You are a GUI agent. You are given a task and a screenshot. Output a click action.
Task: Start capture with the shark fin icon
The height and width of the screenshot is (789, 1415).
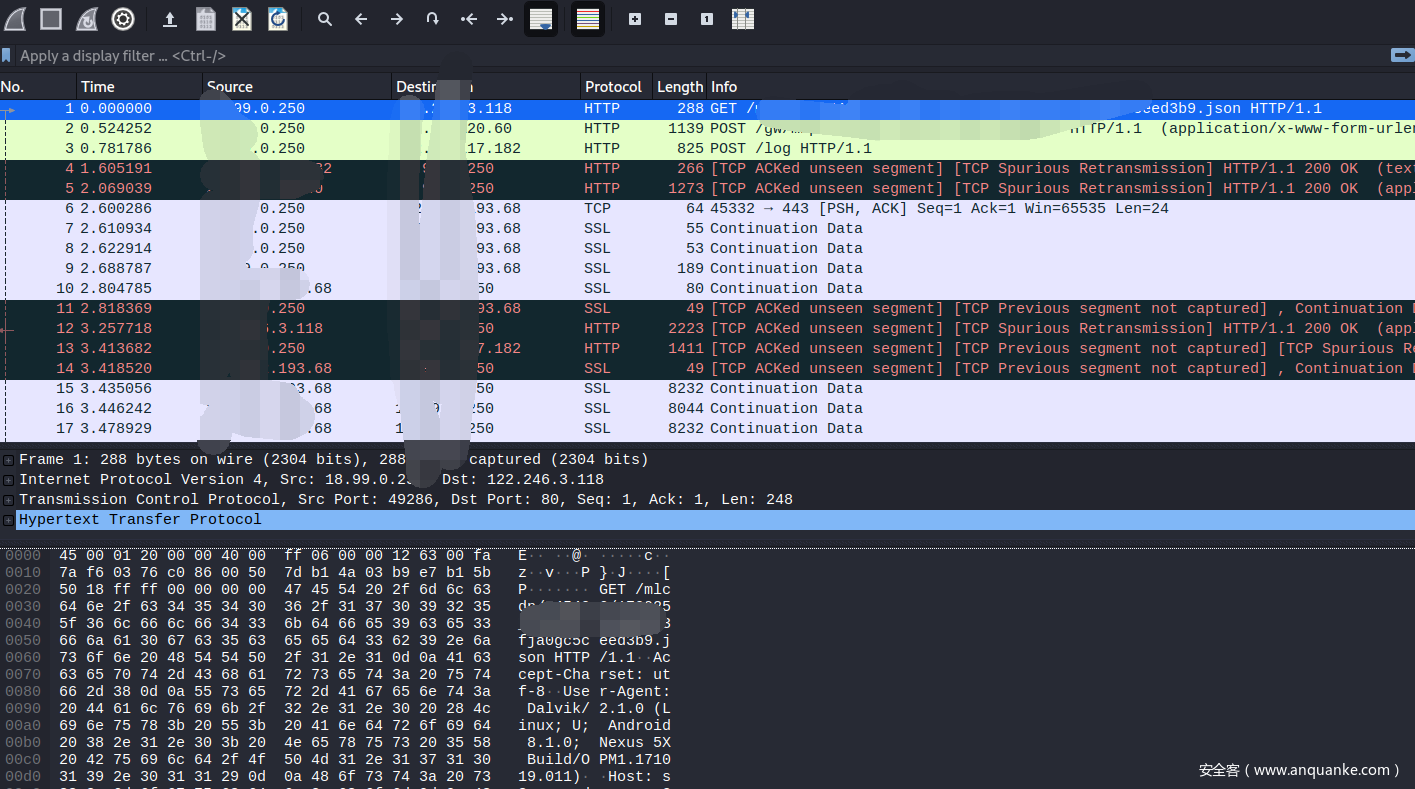coord(15,18)
